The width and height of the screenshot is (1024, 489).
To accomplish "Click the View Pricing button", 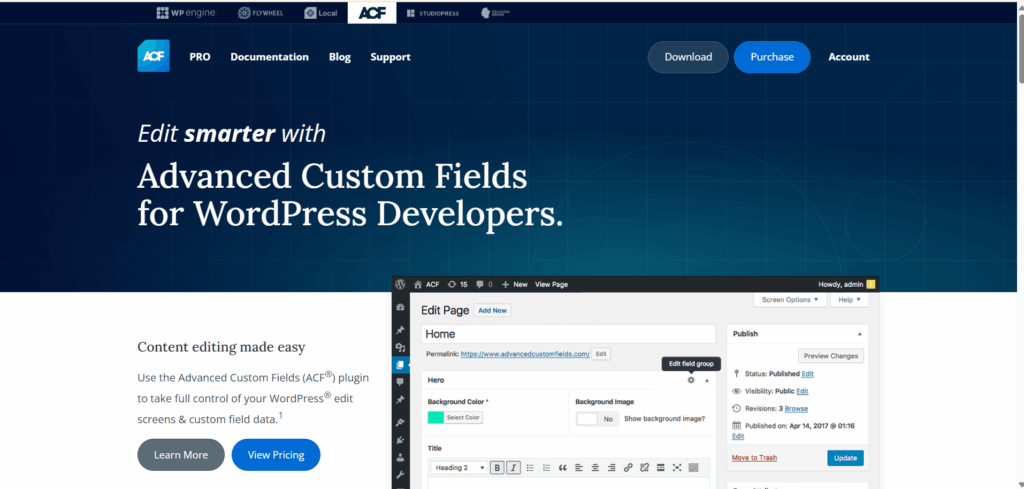I will point(276,455).
